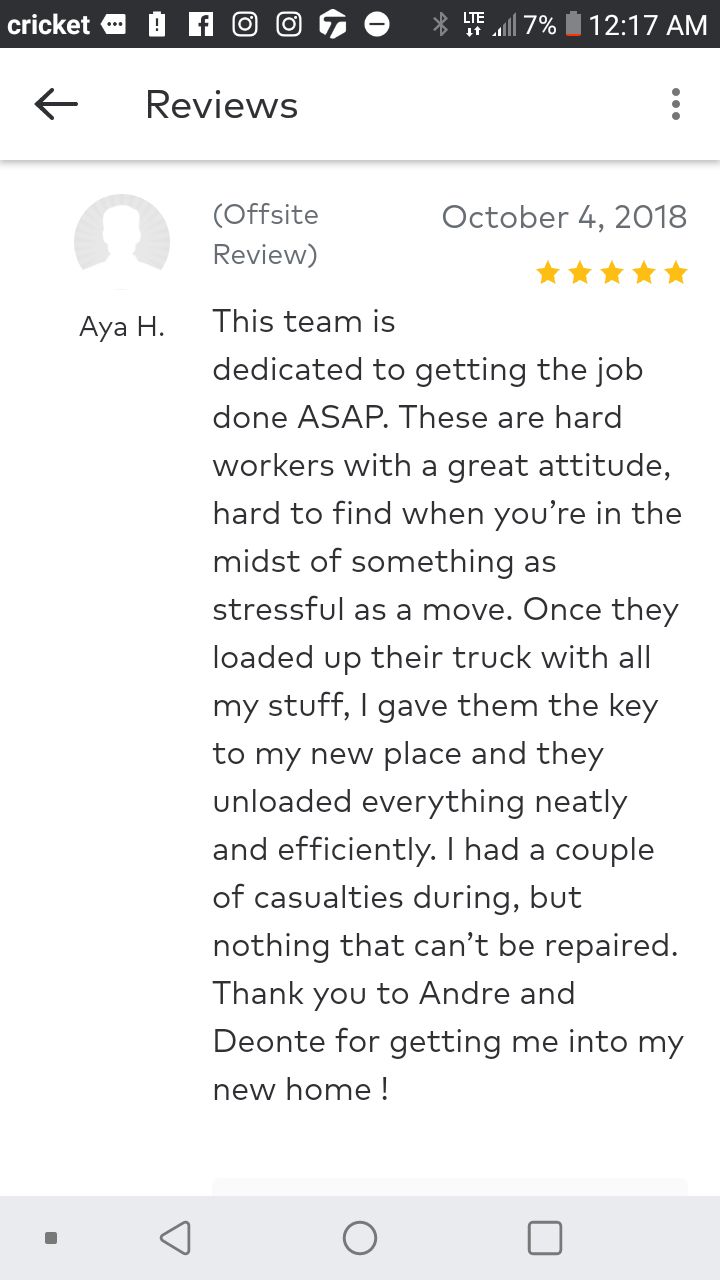The height and width of the screenshot is (1280, 720).
Task: Tap the Do Not Disturb status icon
Action: coord(377,24)
